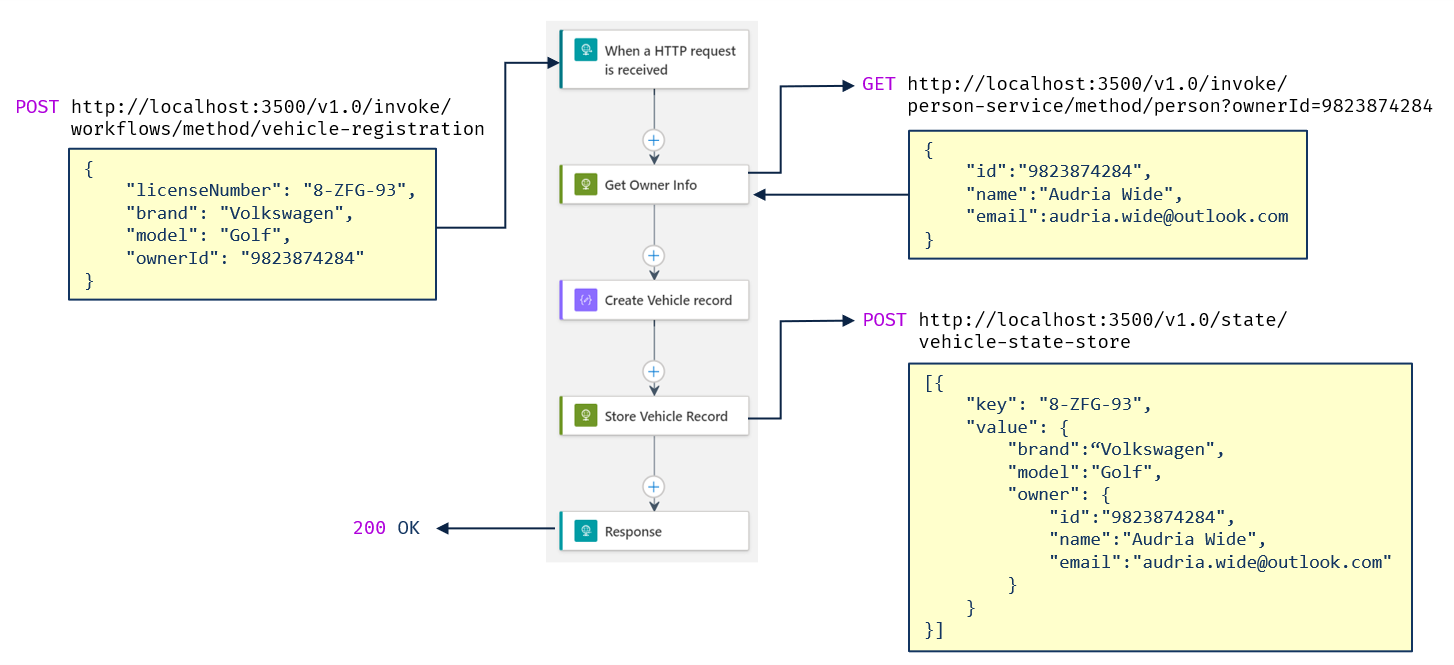Open the 'Get Owner Info' action card
The image size is (1454, 665).
pos(654,185)
